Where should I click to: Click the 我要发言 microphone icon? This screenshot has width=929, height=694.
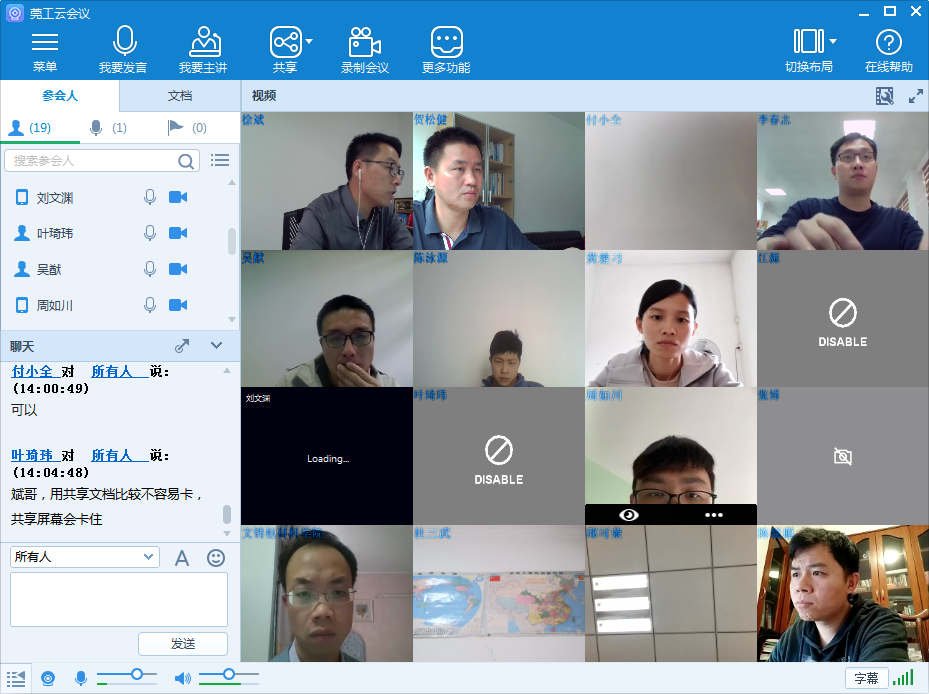[x=123, y=42]
